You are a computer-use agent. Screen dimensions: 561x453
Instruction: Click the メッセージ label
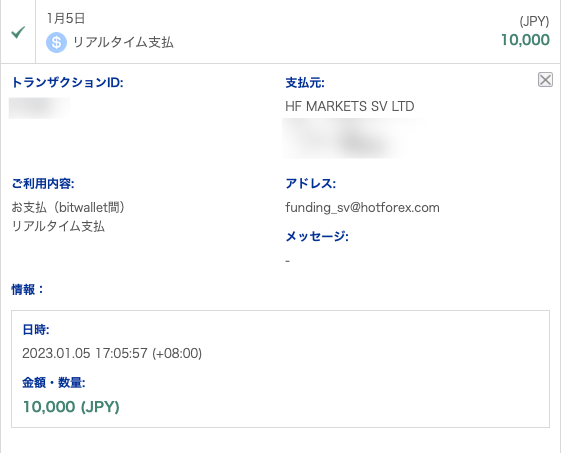(317, 236)
